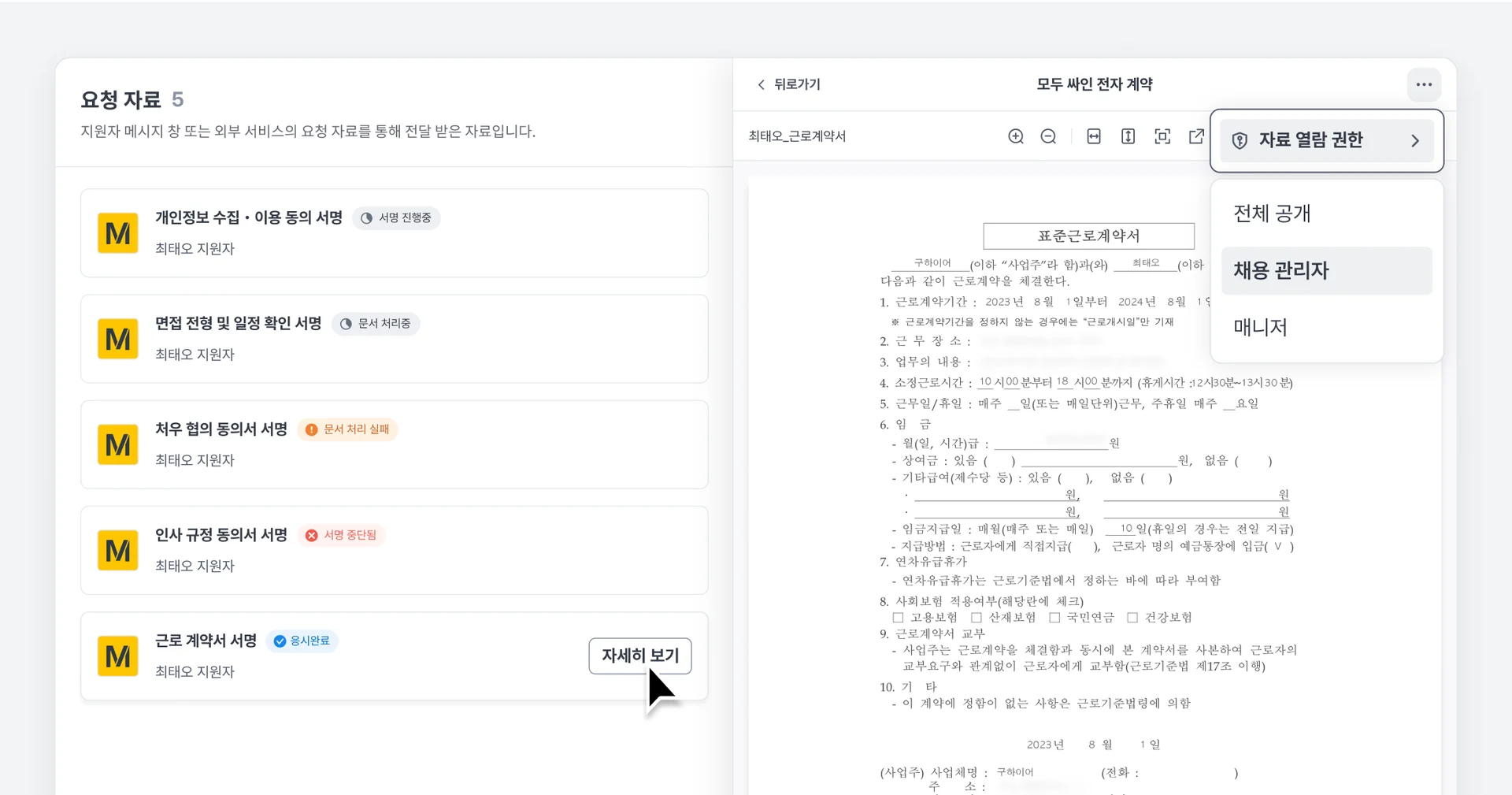The image size is (1512, 795).
Task: Click the 서명 진행중 status badge
Action: (396, 217)
